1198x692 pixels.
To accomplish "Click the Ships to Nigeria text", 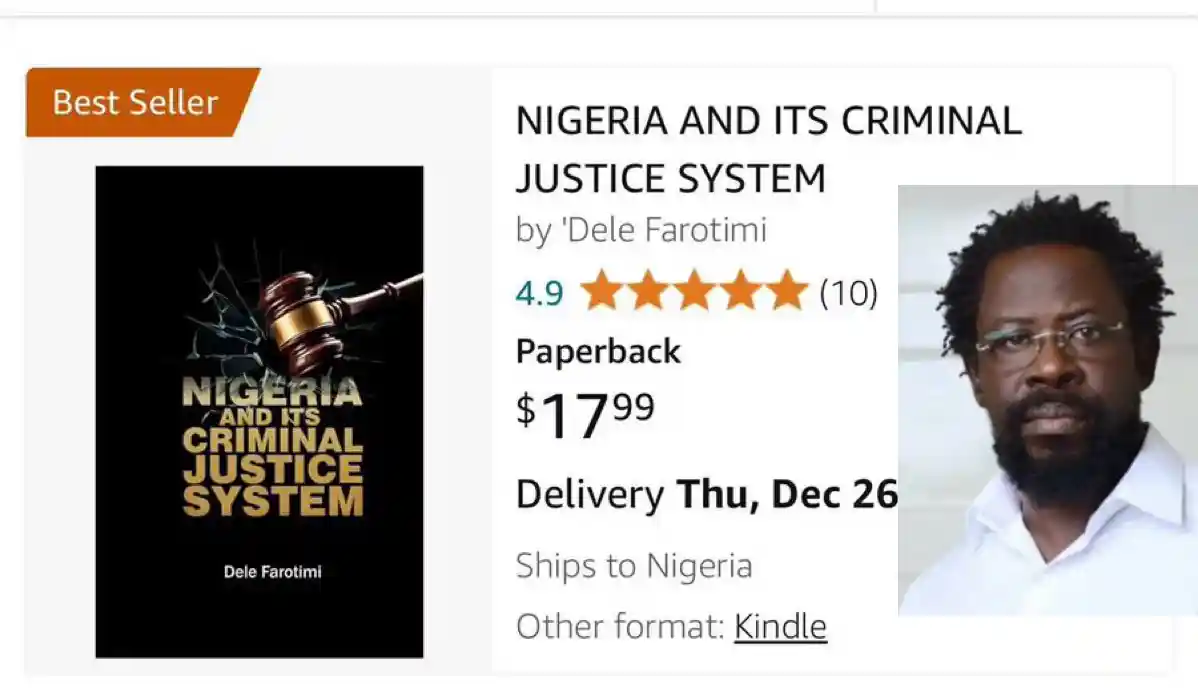I will (634, 566).
